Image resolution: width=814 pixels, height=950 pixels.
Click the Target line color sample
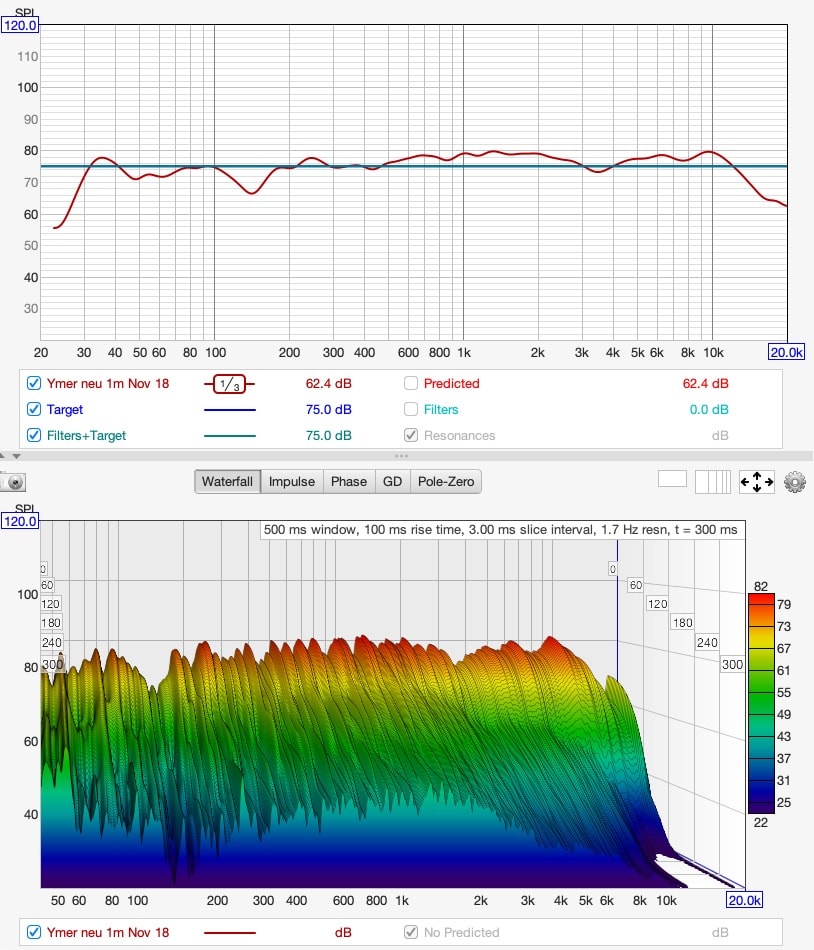pyautogui.click(x=229, y=409)
